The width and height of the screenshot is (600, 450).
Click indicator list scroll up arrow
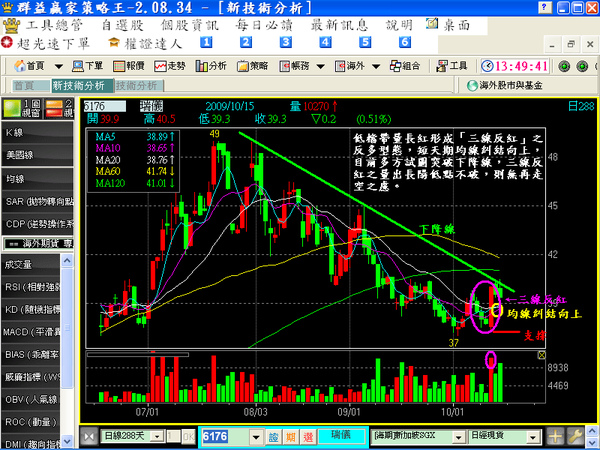click(67, 261)
